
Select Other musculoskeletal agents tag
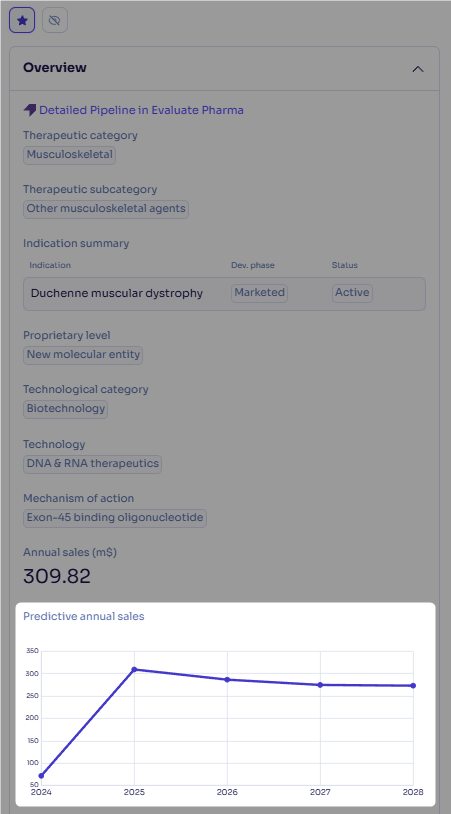point(106,209)
